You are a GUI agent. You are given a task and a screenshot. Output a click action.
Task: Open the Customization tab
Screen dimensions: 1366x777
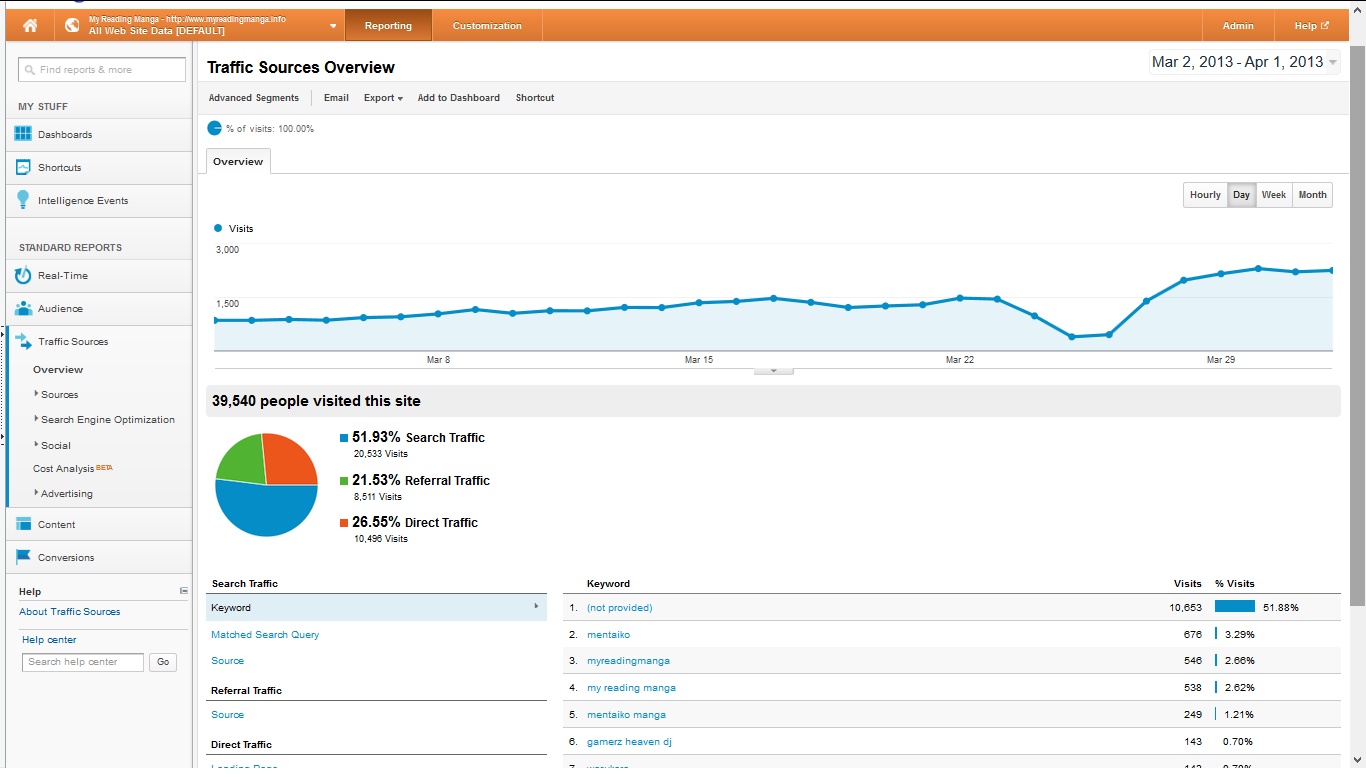pyautogui.click(x=487, y=26)
